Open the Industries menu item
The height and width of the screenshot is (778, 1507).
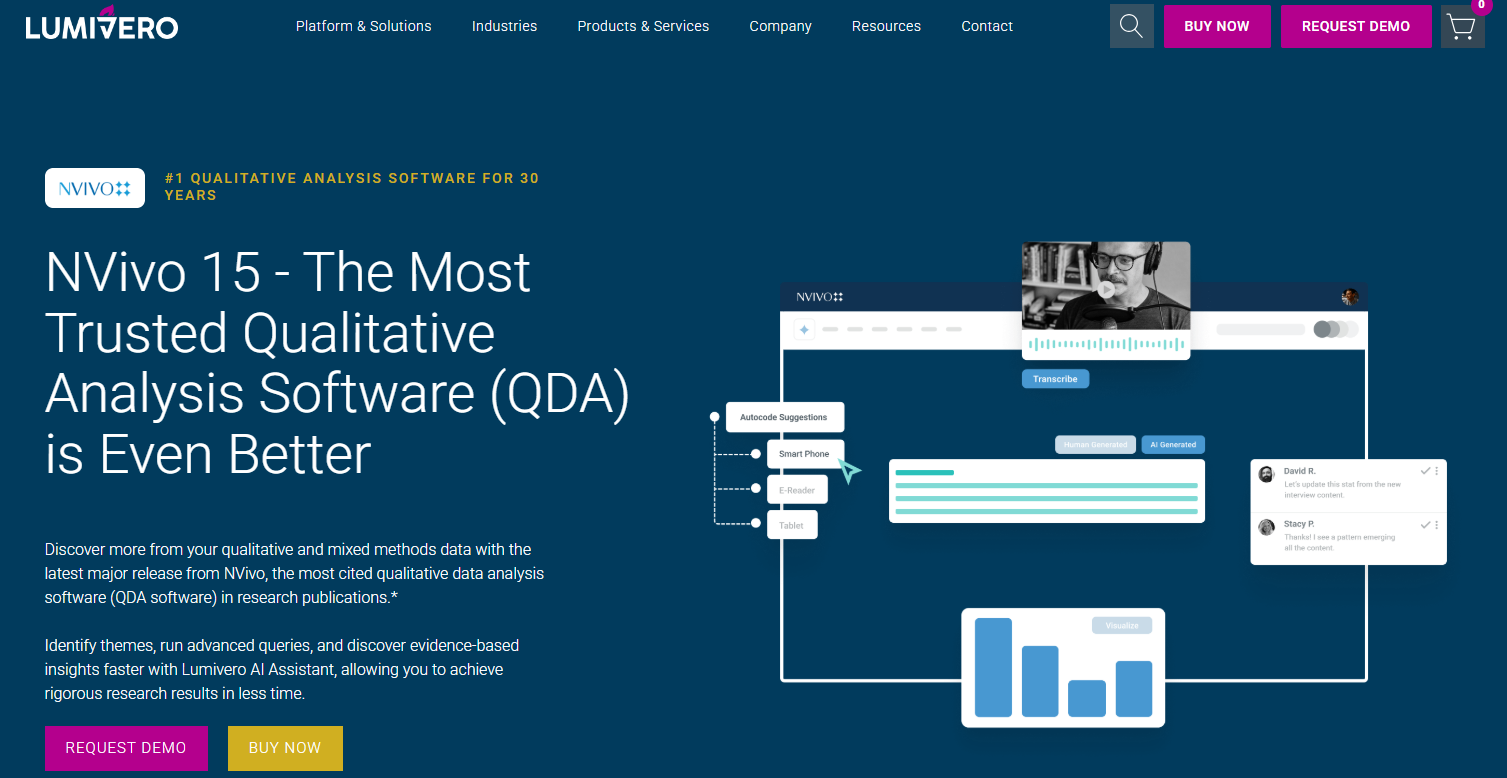504,26
